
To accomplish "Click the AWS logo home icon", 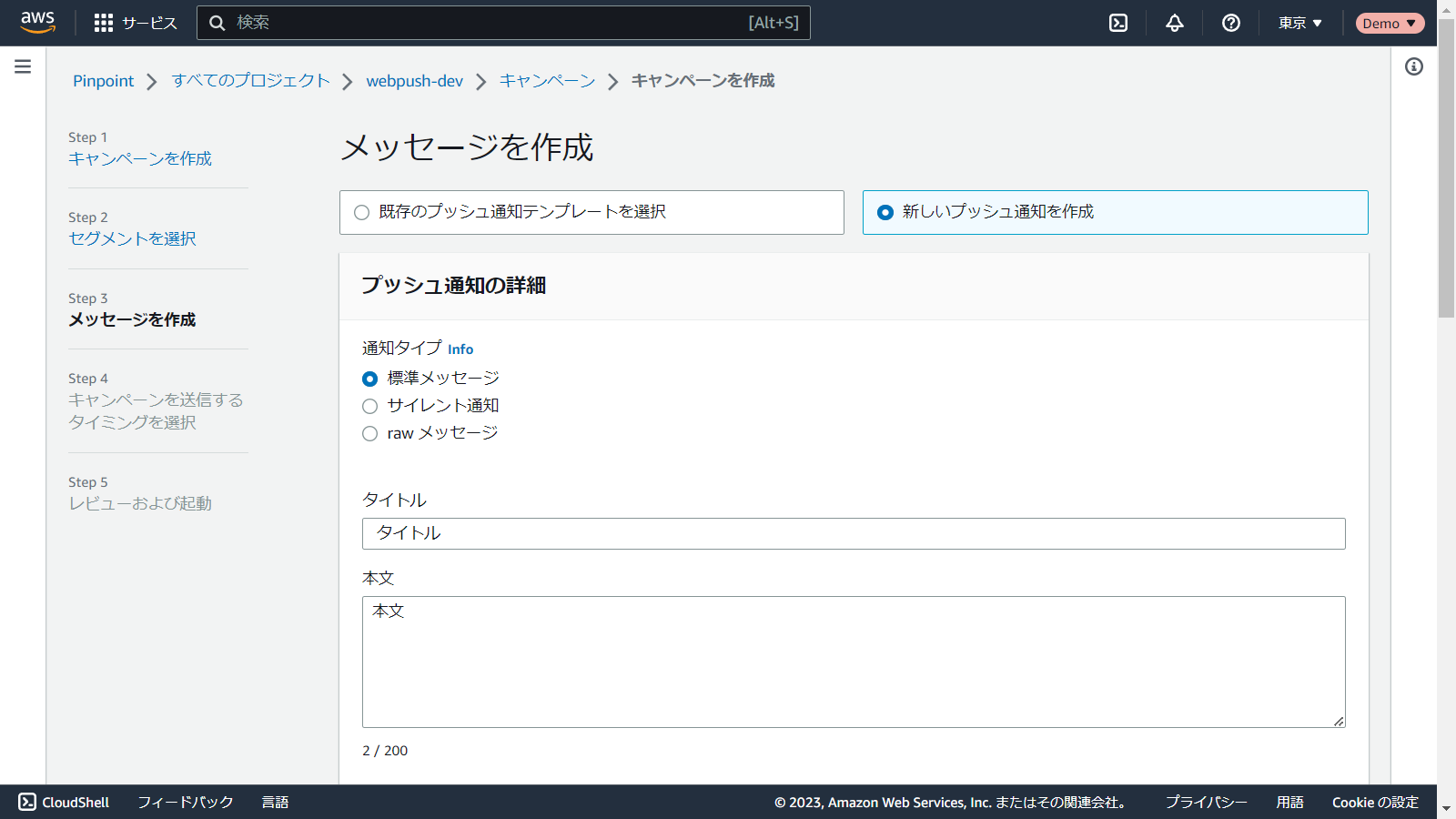I will pos(38,23).
